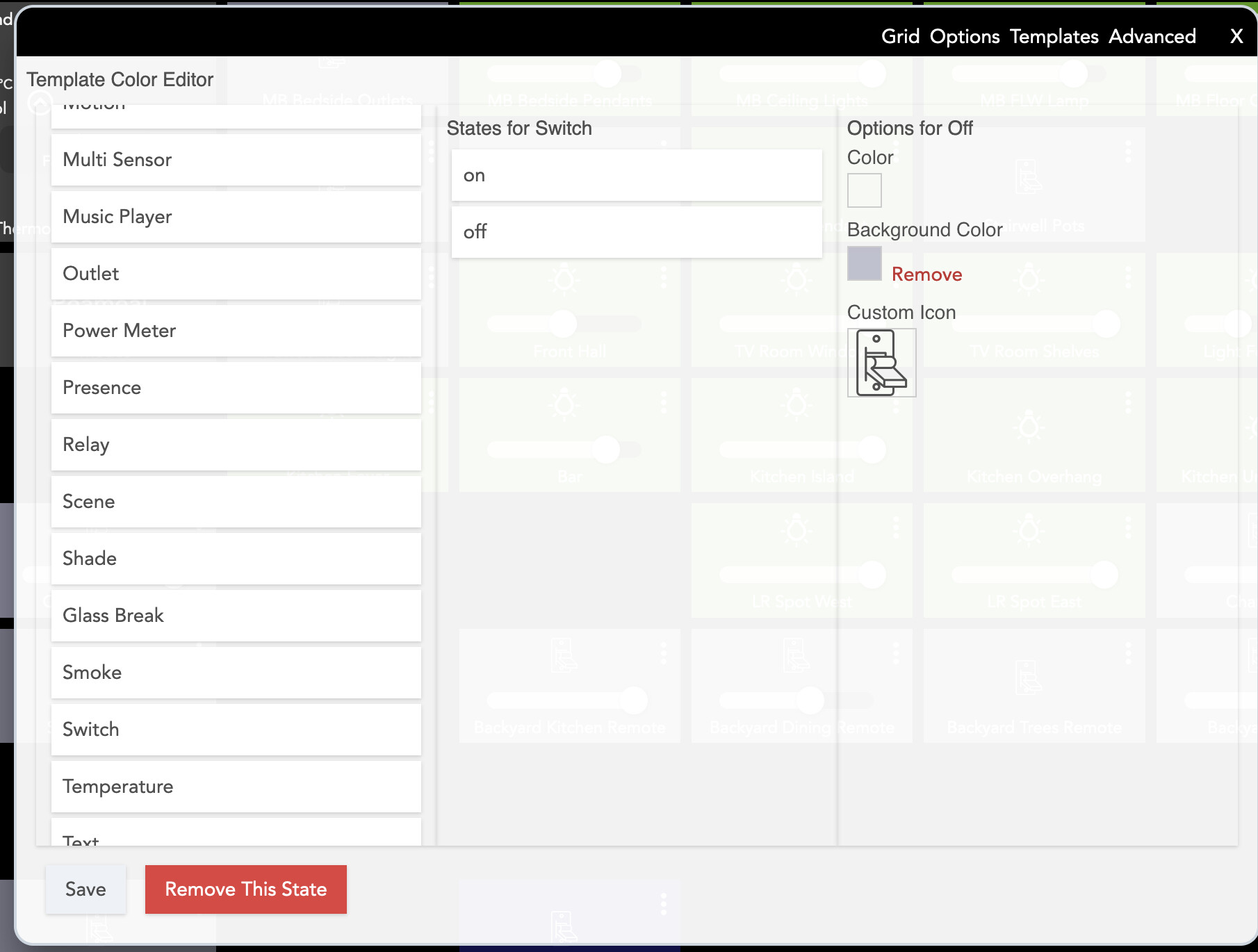Open the Advanced menu

point(1152,36)
